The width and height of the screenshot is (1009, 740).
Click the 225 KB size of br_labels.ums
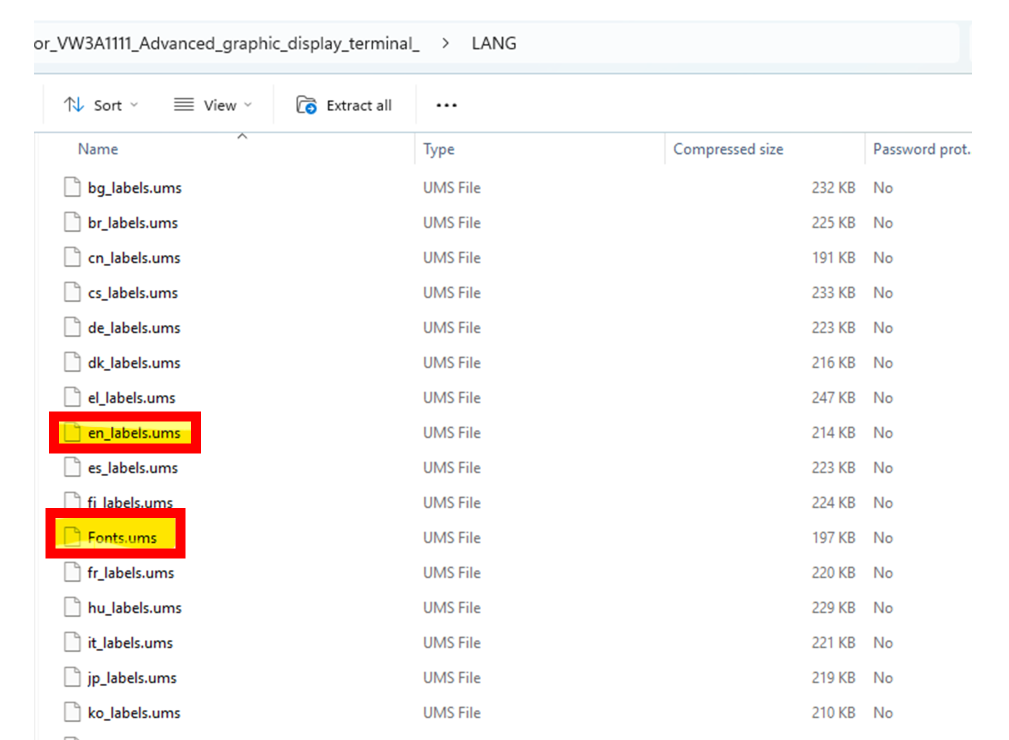pyautogui.click(x=833, y=222)
